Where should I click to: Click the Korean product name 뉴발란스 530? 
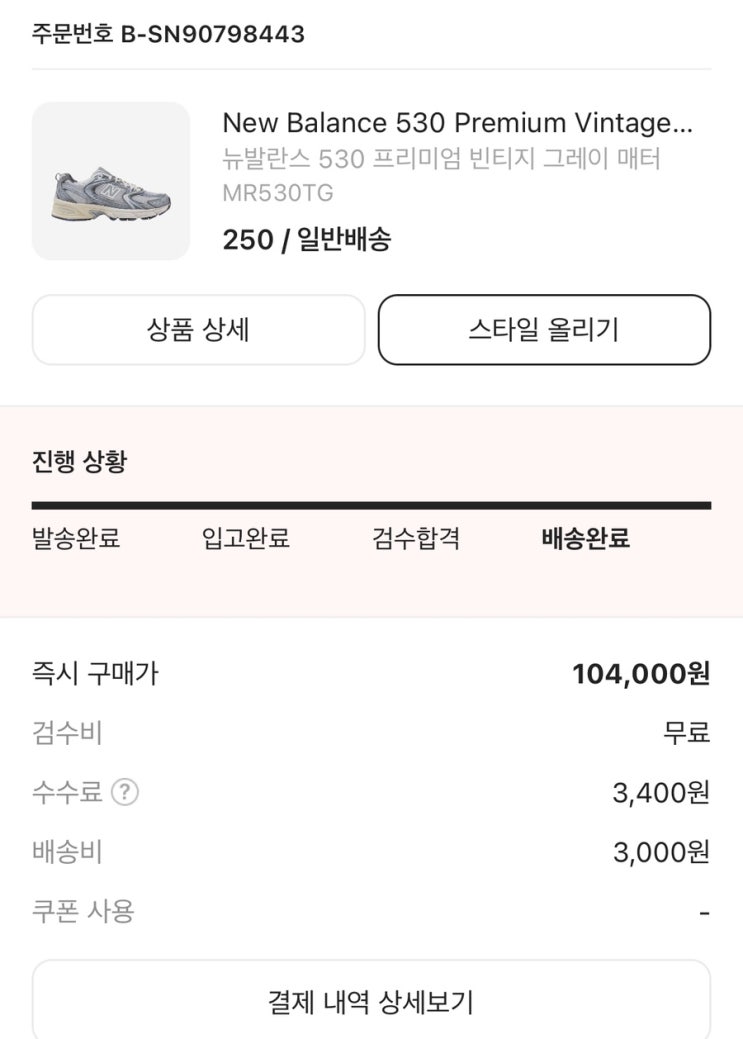tap(441, 159)
